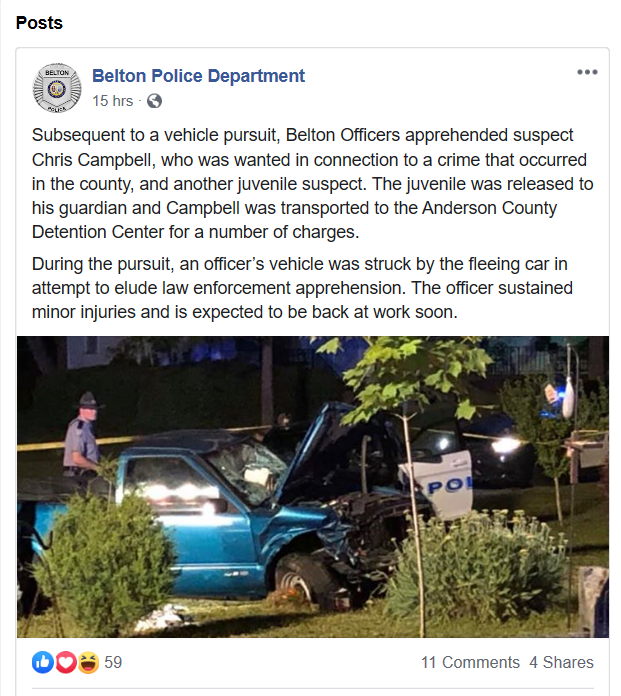Click the public globe audience icon

(154, 101)
